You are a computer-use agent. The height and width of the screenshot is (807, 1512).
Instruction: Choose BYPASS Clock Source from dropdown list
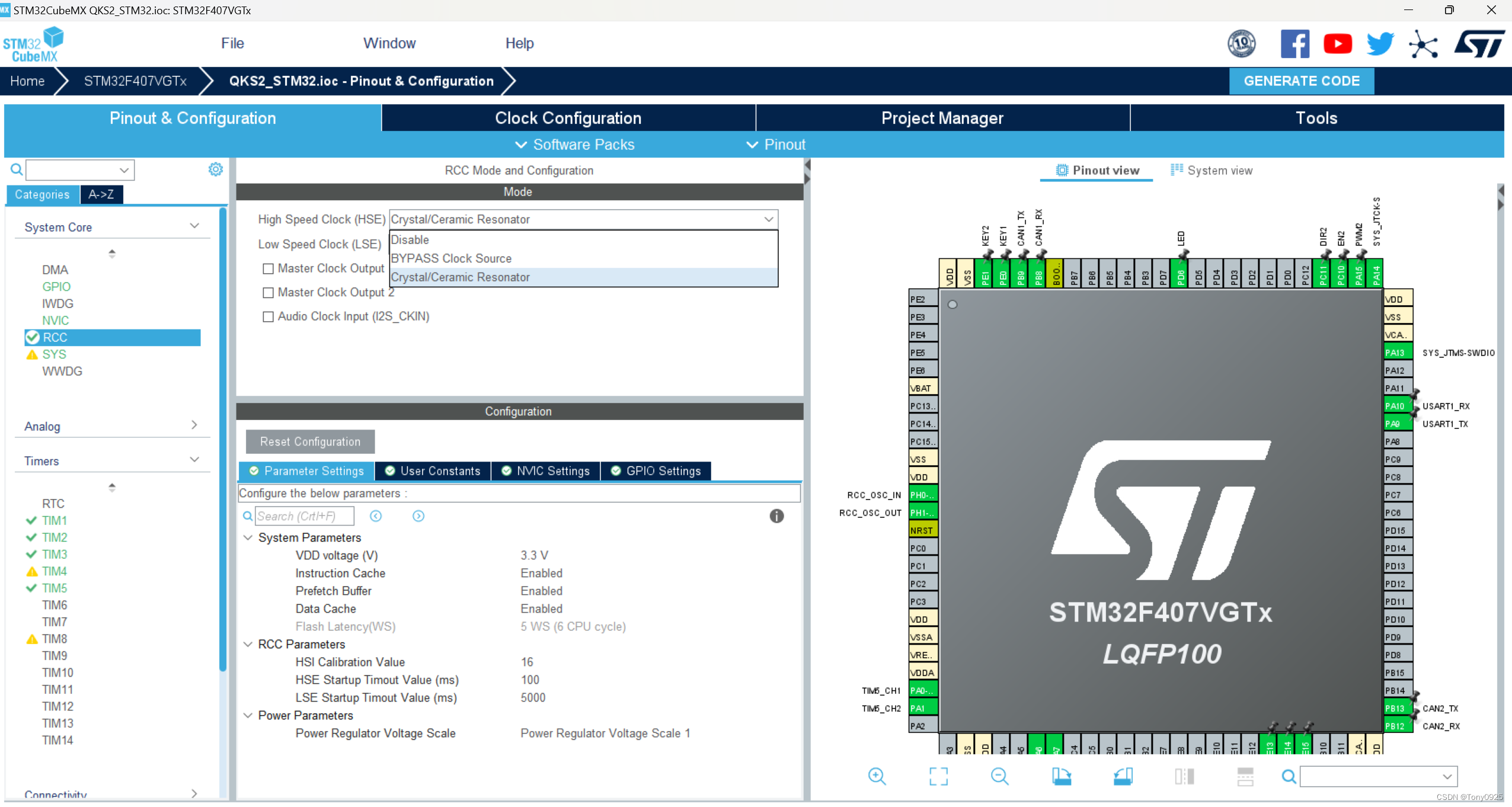click(451, 258)
